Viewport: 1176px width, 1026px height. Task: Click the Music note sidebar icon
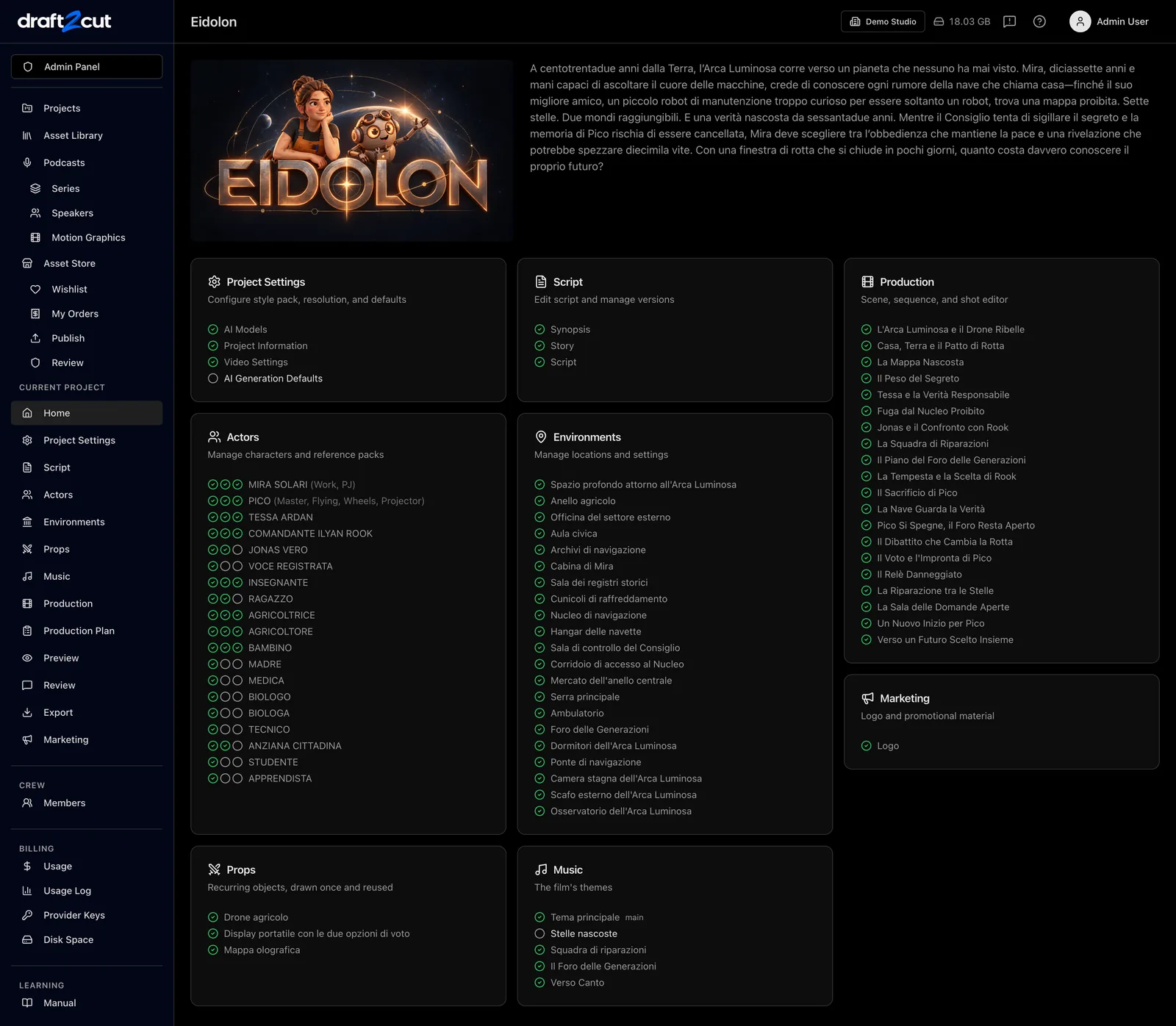tap(27, 576)
